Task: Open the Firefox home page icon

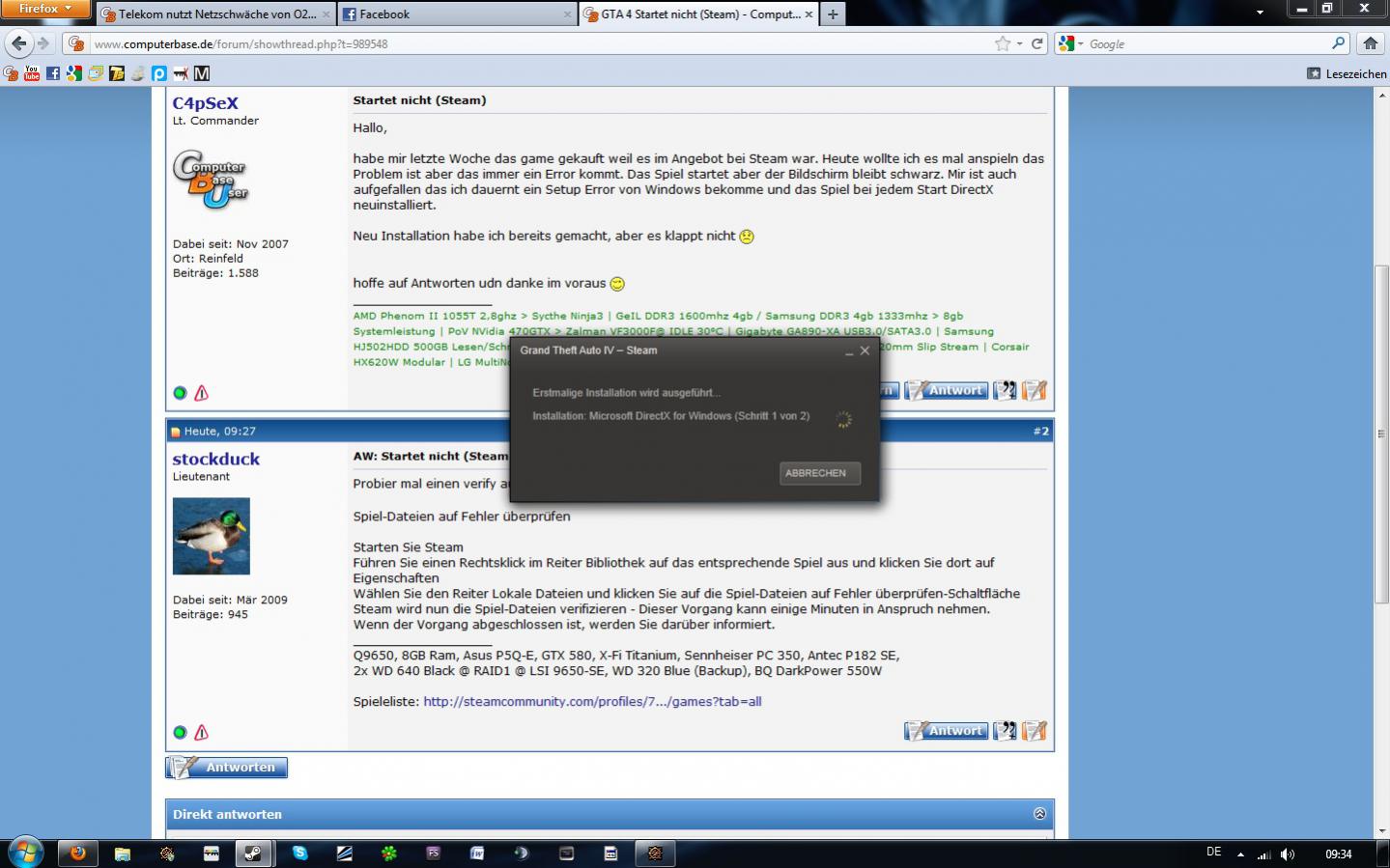Action: [1370, 43]
